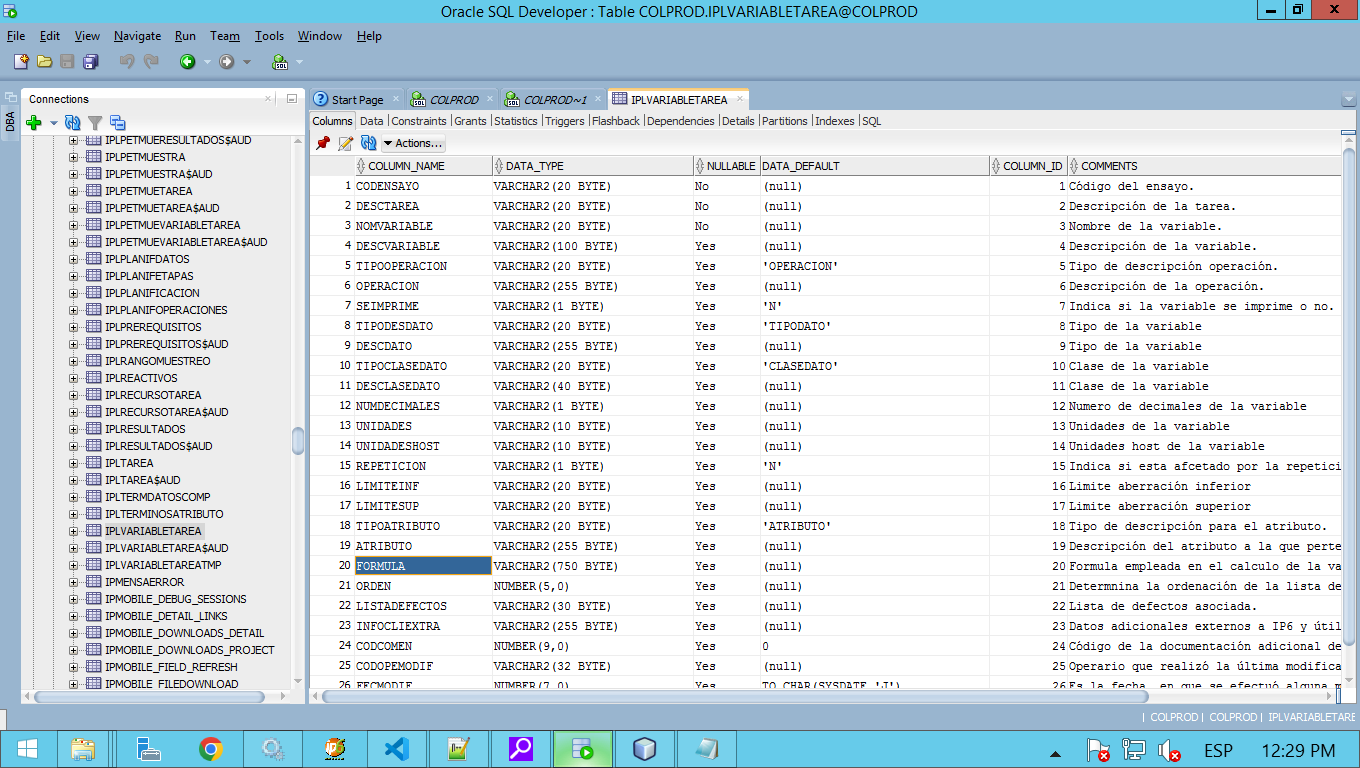
Task: Open the Actions... dropdown
Action: [414, 143]
